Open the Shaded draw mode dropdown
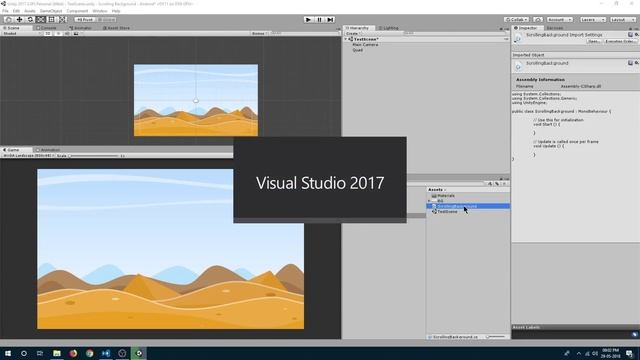 pos(21,33)
